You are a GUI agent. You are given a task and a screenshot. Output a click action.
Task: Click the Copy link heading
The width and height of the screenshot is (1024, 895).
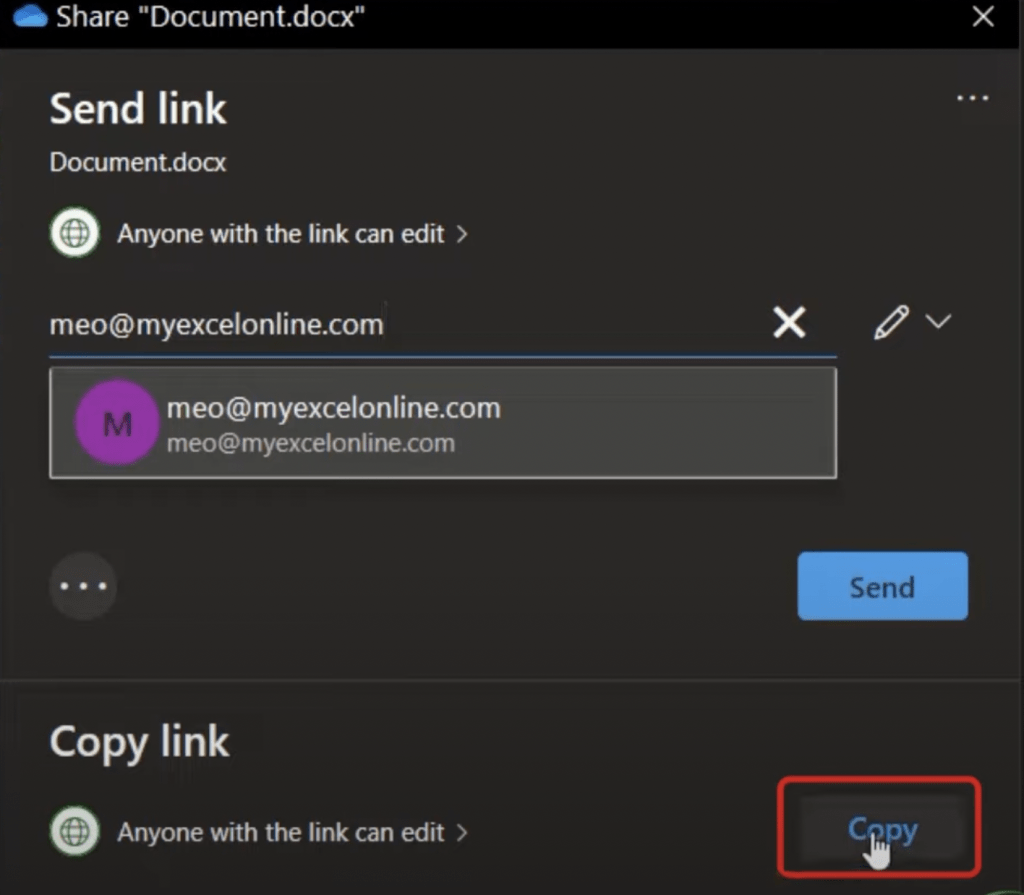click(139, 743)
